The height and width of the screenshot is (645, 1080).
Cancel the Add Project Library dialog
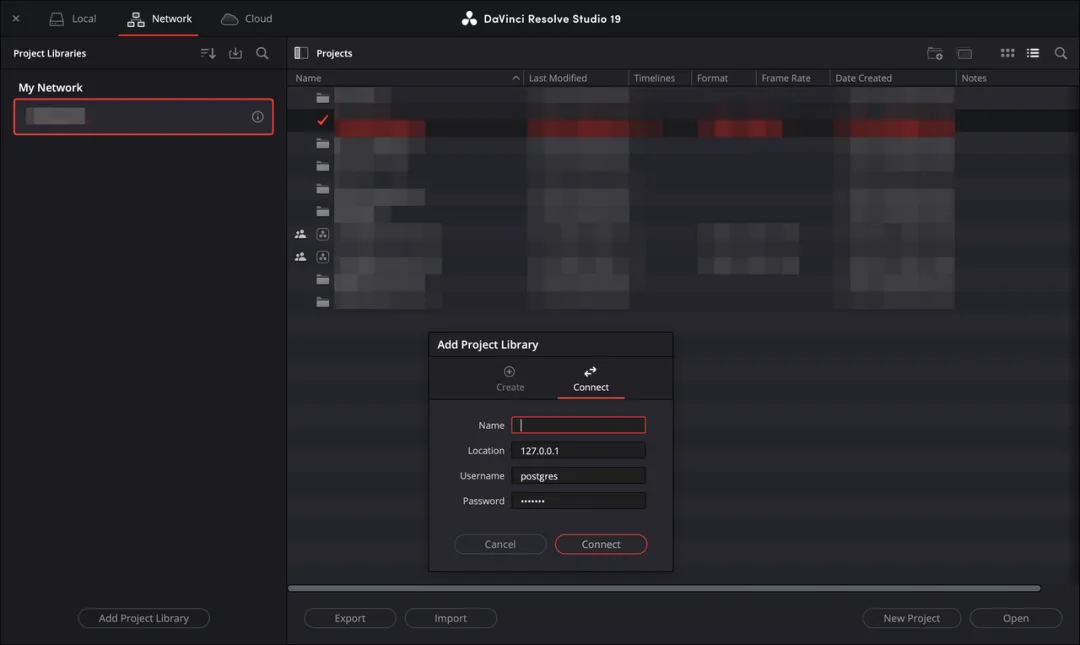point(500,544)
